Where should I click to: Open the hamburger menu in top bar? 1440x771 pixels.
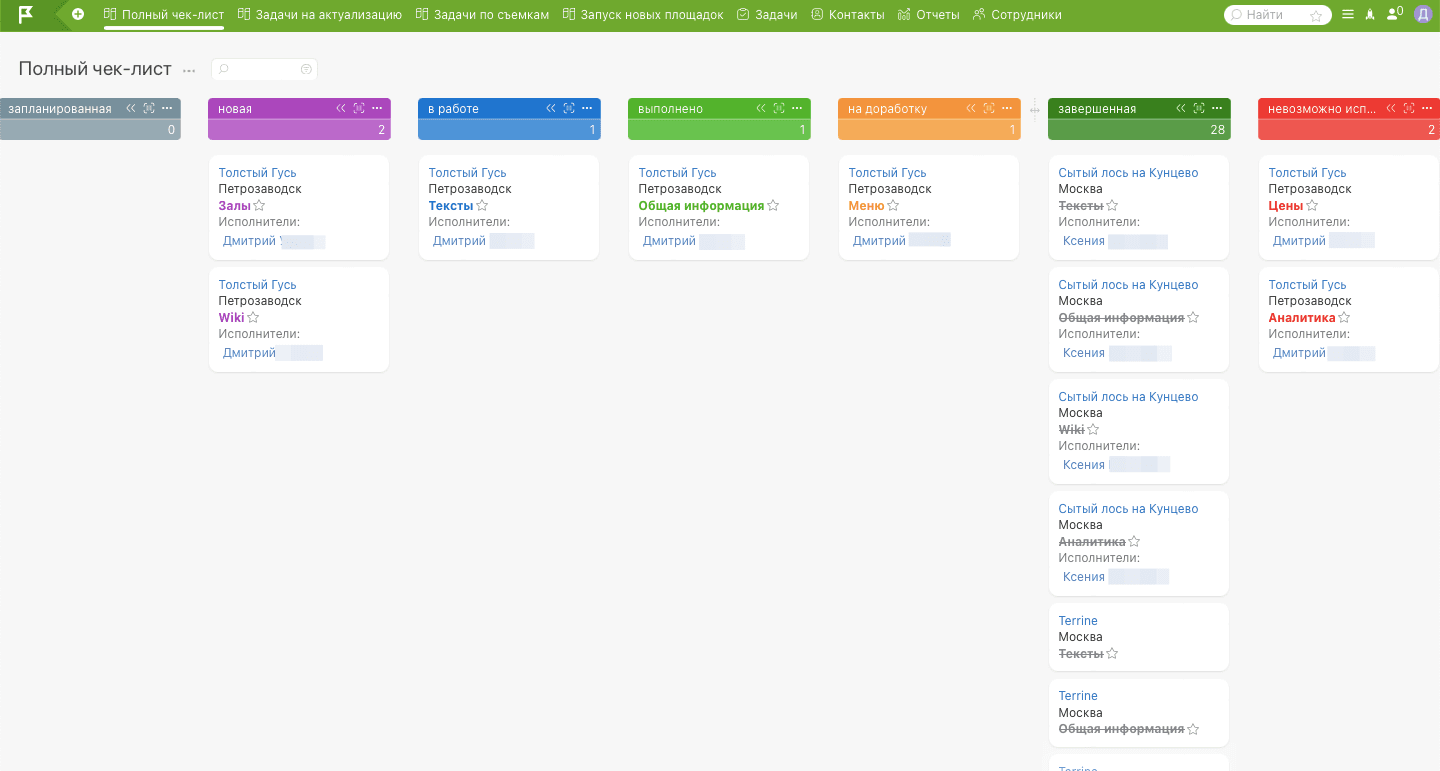(1348, 15)
